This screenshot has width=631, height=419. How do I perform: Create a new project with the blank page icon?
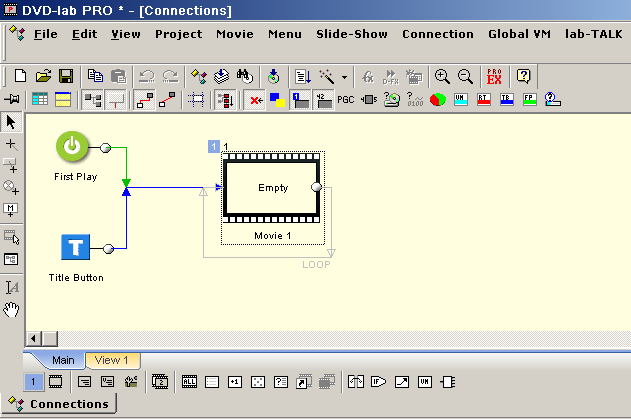point(20,76)
